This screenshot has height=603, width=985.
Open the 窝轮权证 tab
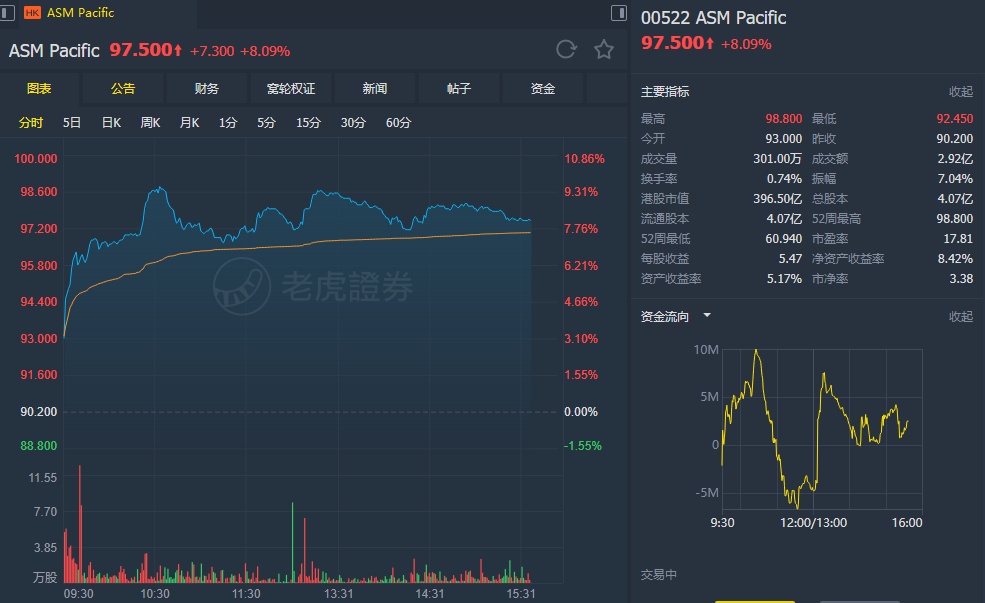click(291, 89)
